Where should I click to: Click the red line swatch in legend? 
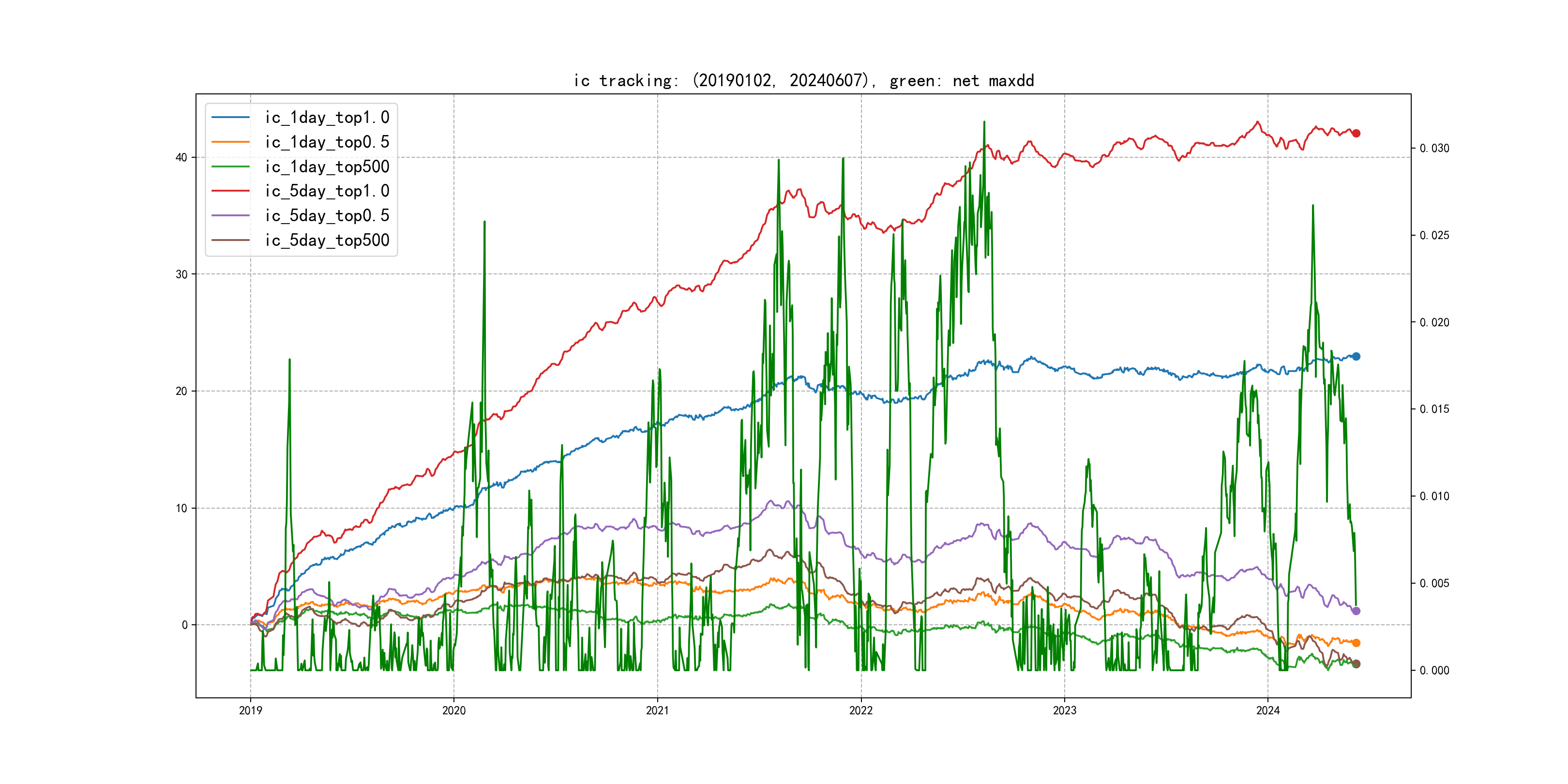click(231, 191)
